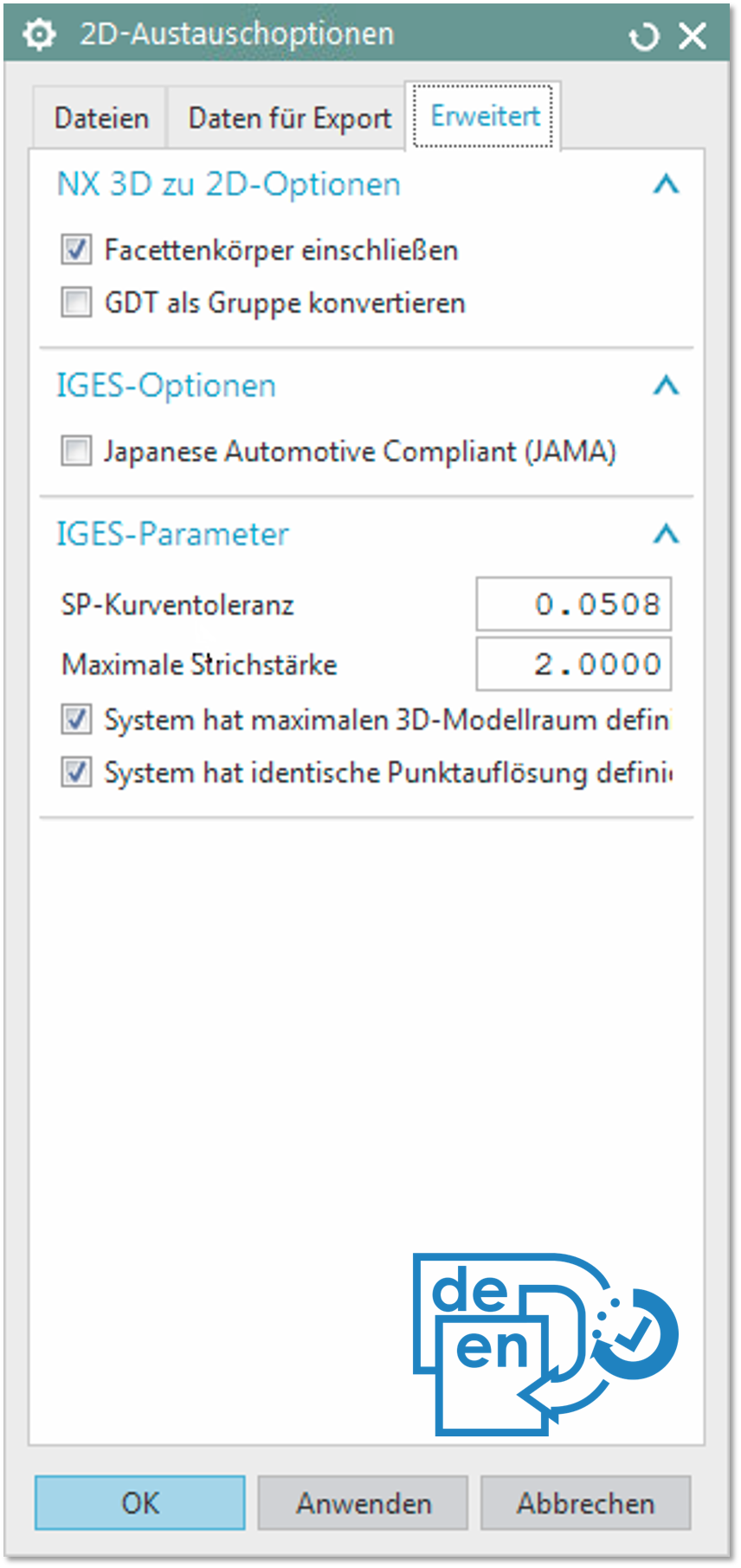Collapse the IGES-Optionen section
Image resolution: width=741 pixels, height=1568 pixels.
[666, 385]
